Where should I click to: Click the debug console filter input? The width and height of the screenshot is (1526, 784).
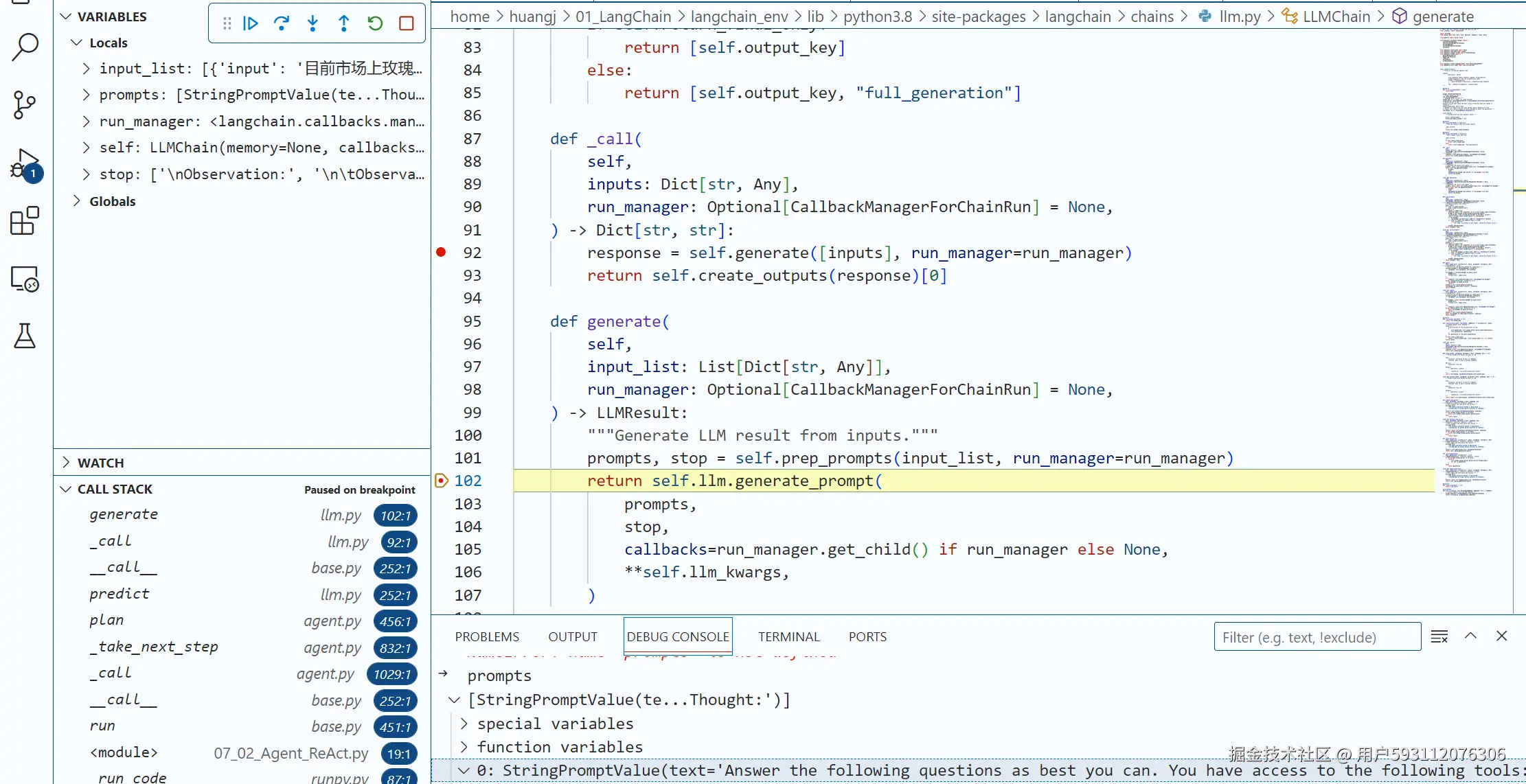point(1317,637)
